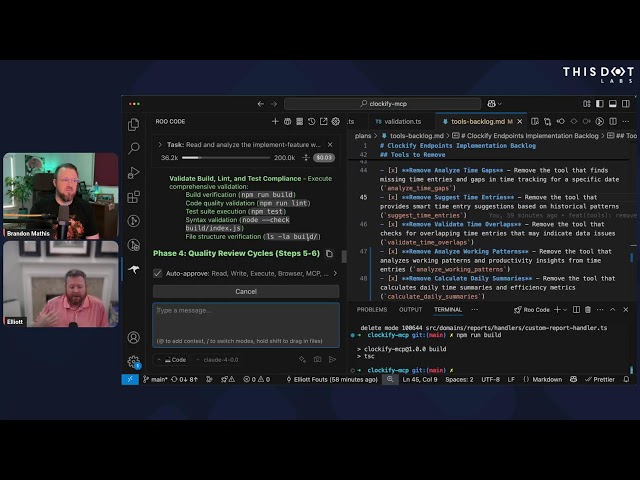This screenshot has height=480, width=640.
Task: Close the current Roo Code task
Action: [x=330, y=145]
